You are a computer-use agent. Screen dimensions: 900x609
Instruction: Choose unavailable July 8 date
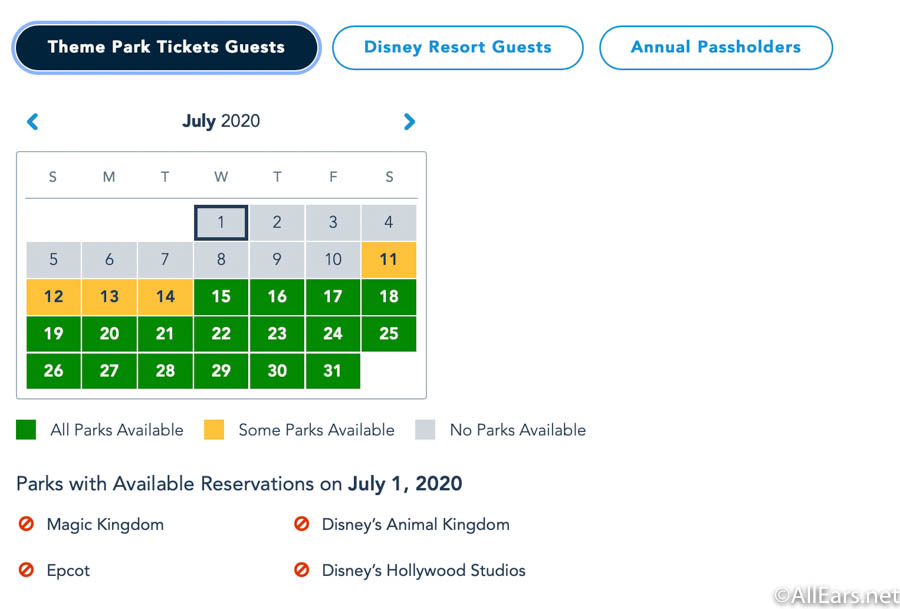[221, 259]
